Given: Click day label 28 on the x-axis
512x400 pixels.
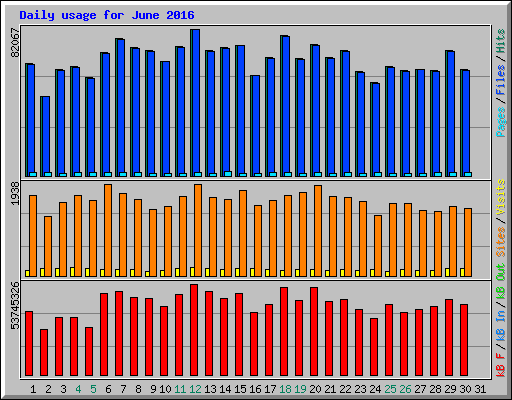Looking at the screenshot, I should [435, 389].
